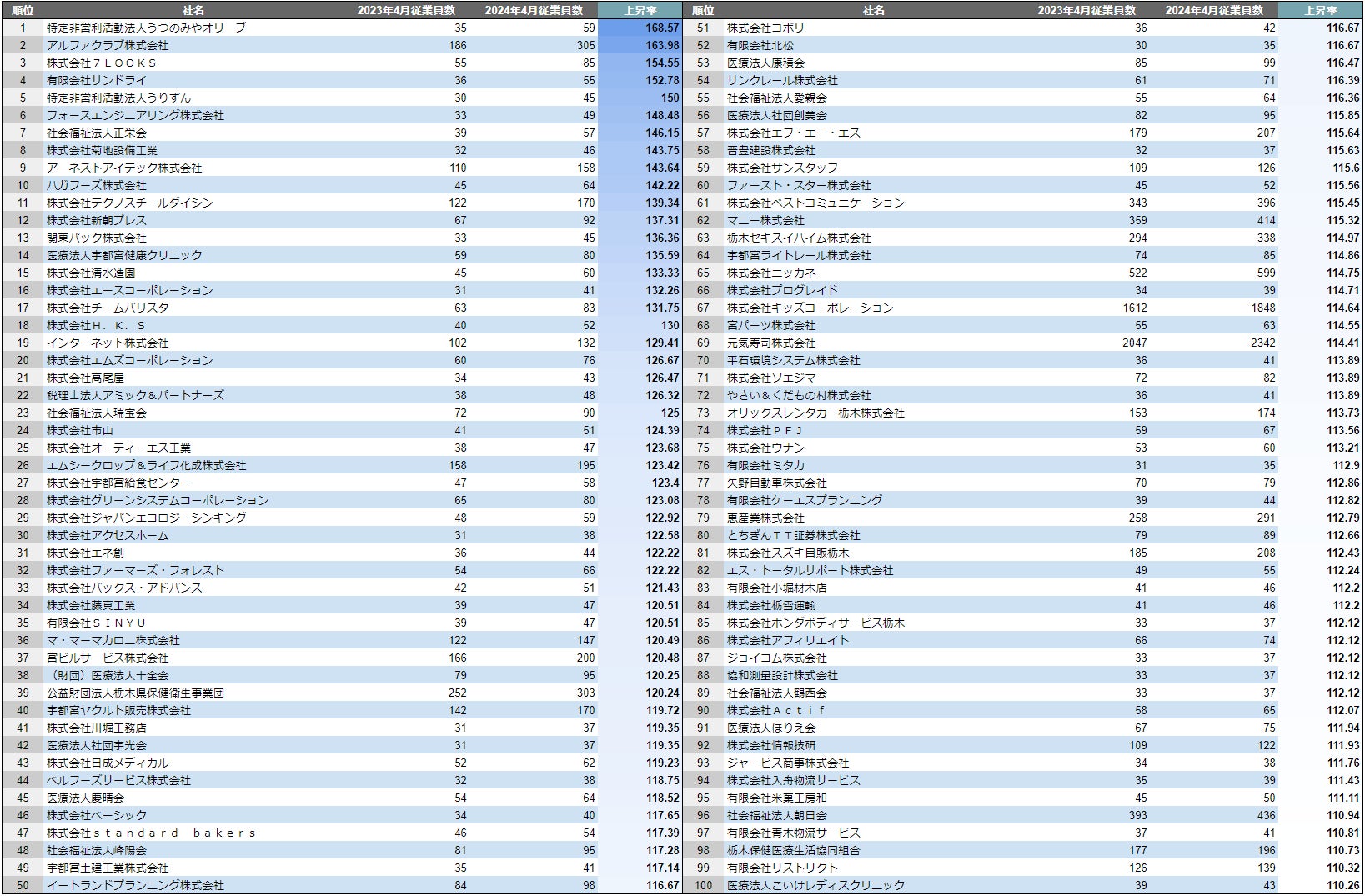Screen dimensions: 1365x896
Task: Select the 宇都宮ヤクルト販売株式会社 cell
Action: click(118, 710)
